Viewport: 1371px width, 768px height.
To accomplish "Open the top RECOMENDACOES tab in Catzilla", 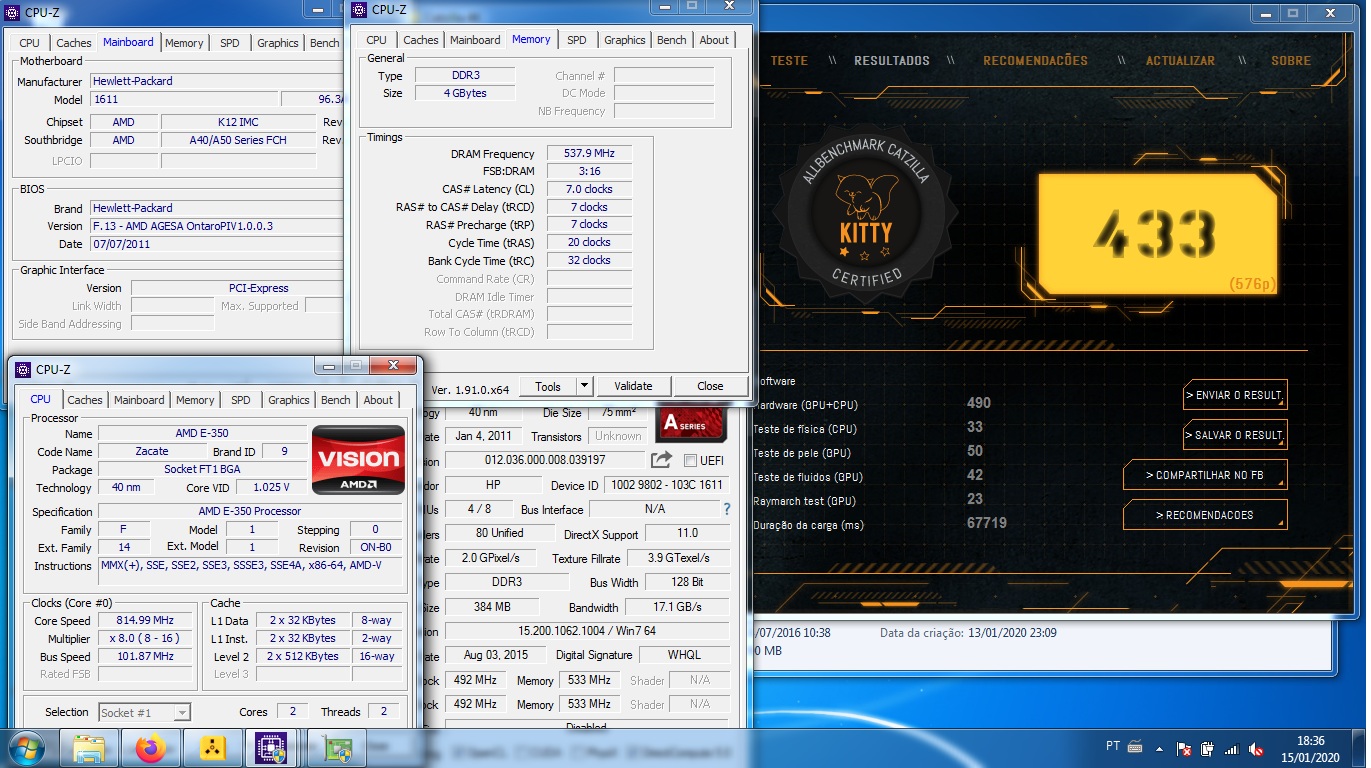I will 1035,61.
